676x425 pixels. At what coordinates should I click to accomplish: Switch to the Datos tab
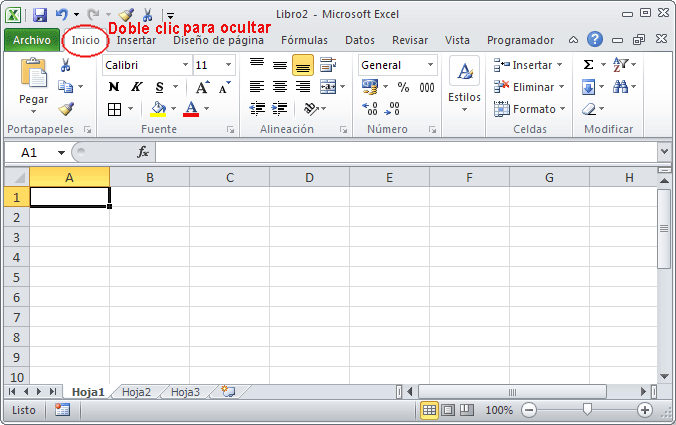click(x=360, y=40)
